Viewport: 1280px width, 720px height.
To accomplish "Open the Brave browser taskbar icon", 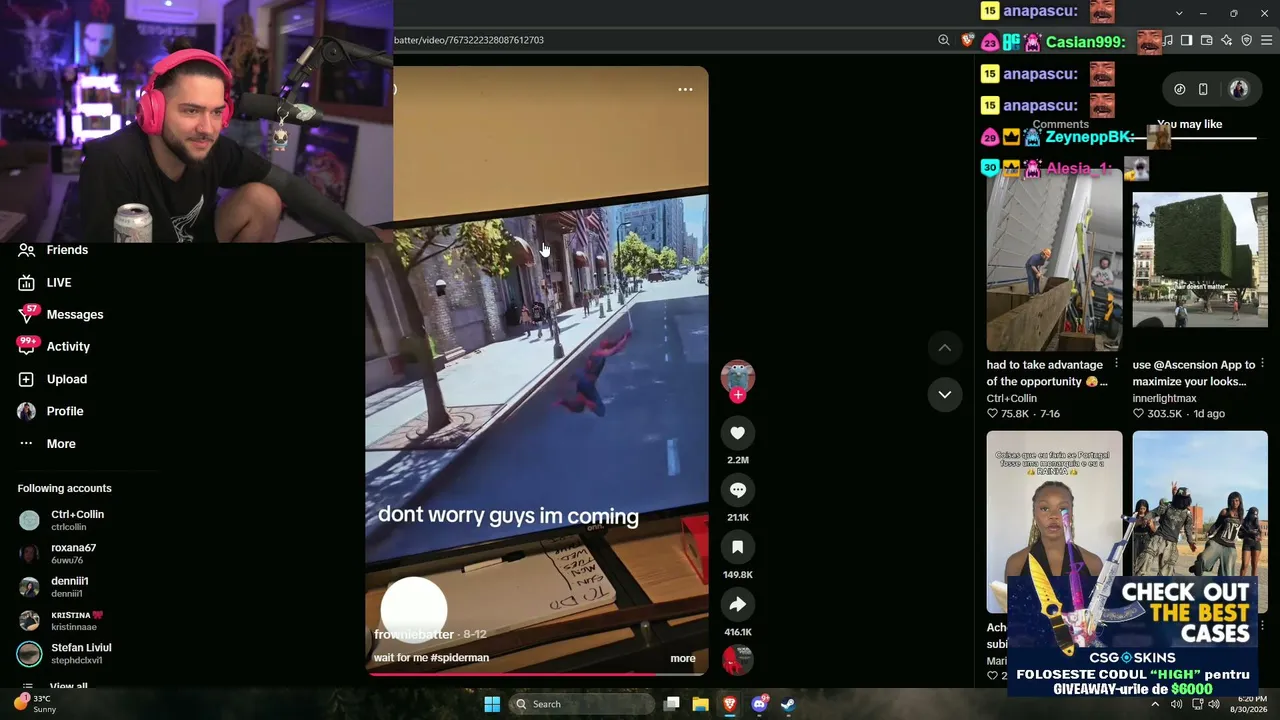I will click(x=729, y=704).
